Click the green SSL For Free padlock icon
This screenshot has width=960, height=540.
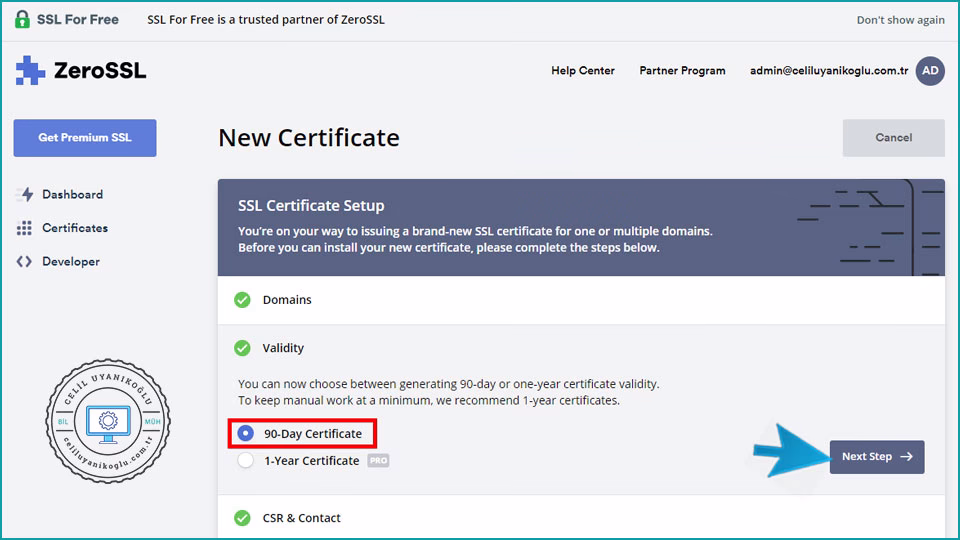point(22,19)
